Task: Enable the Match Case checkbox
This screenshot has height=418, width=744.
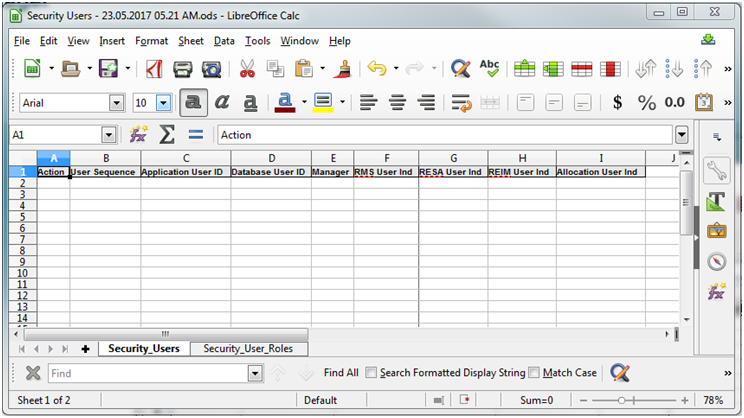Action: [x=534, y=373]
